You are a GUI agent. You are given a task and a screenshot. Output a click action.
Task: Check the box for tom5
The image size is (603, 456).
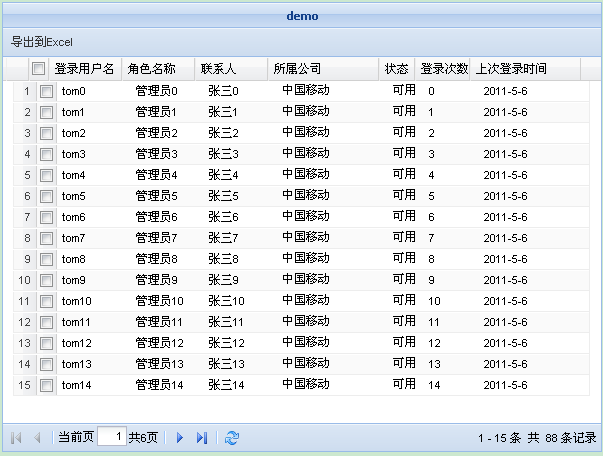pos(47,196)
